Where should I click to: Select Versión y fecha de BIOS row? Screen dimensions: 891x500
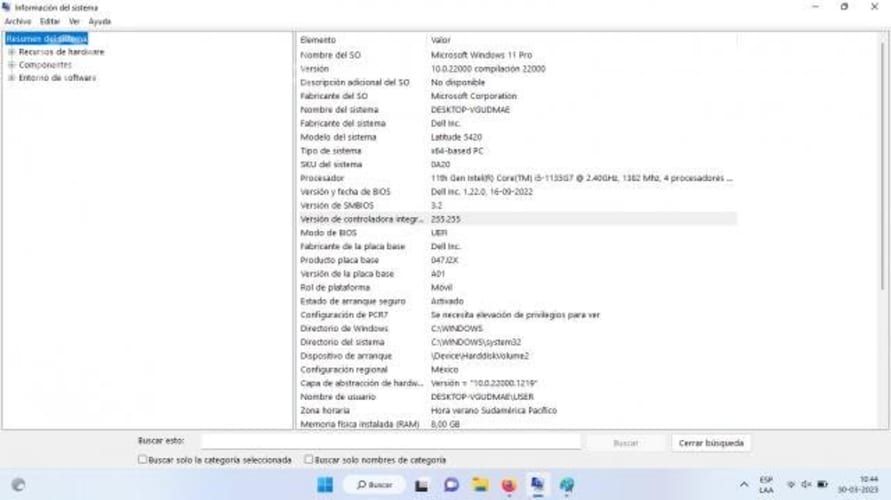517,191
